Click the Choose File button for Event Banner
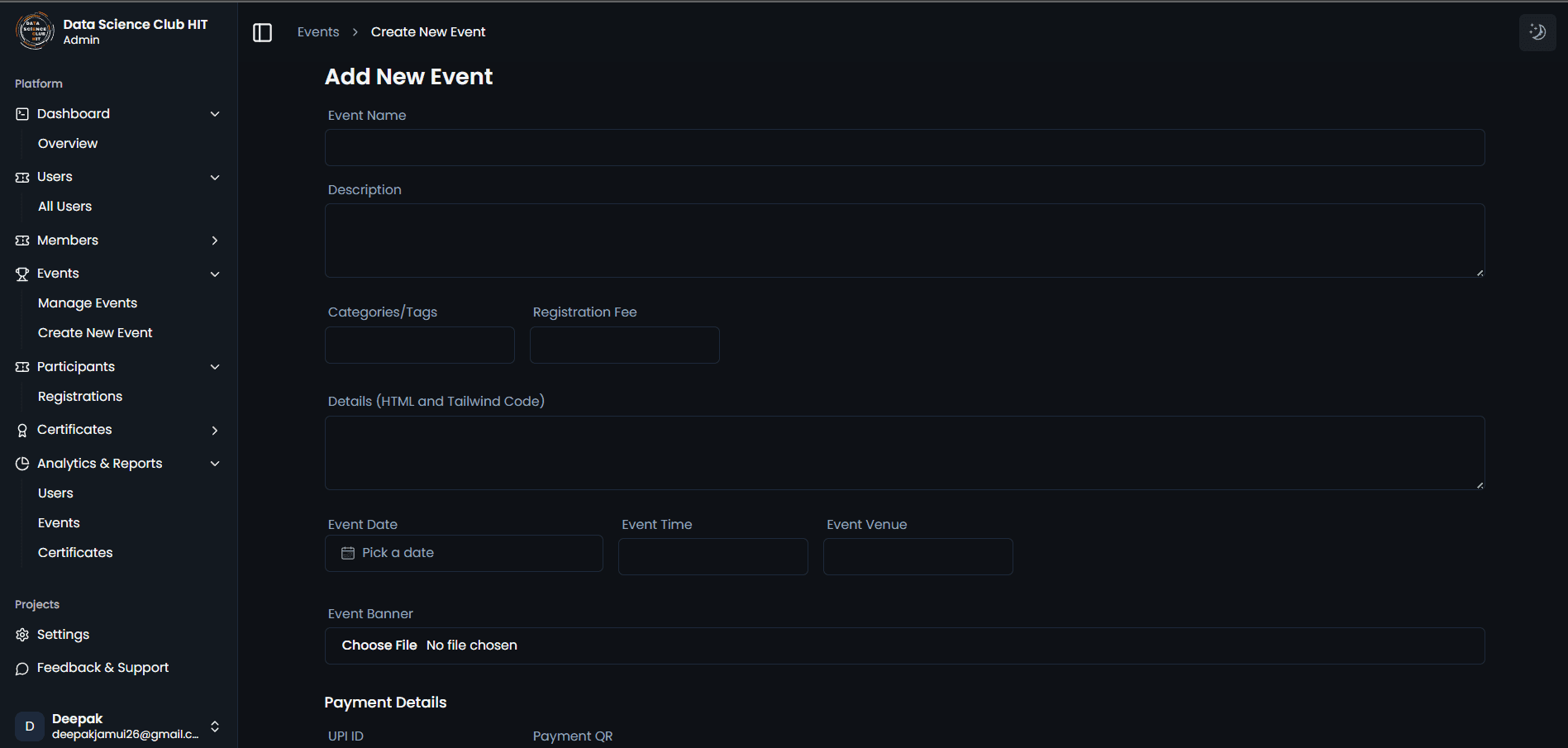 tap(379, 645)
